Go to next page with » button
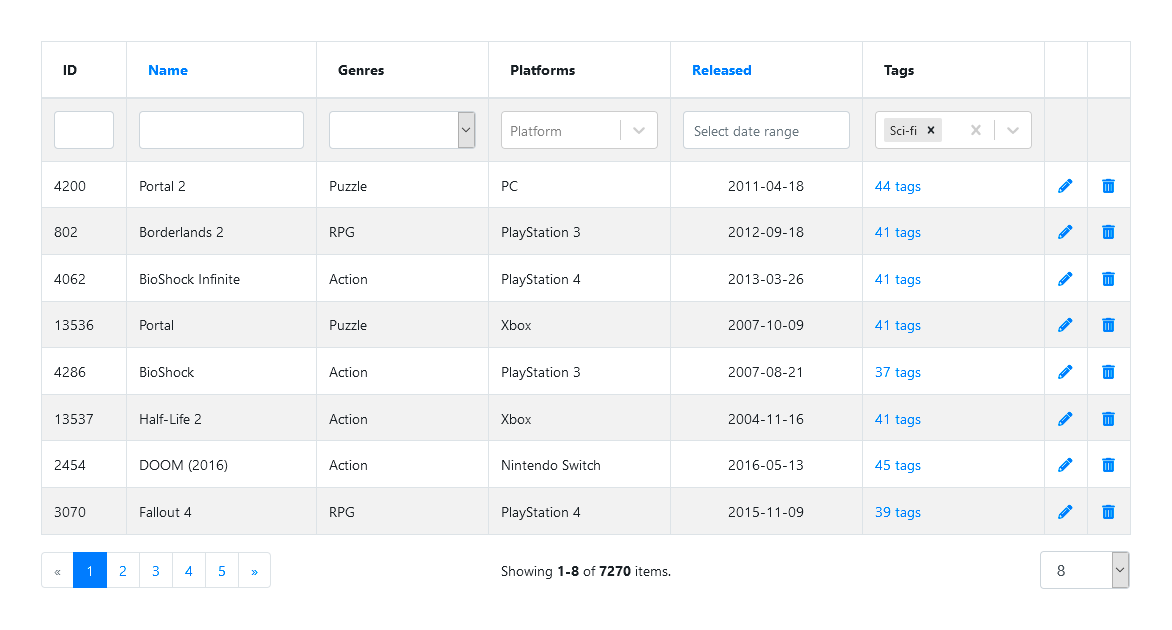The height and width of the screenshot is (630, 1172). [254, 570]
